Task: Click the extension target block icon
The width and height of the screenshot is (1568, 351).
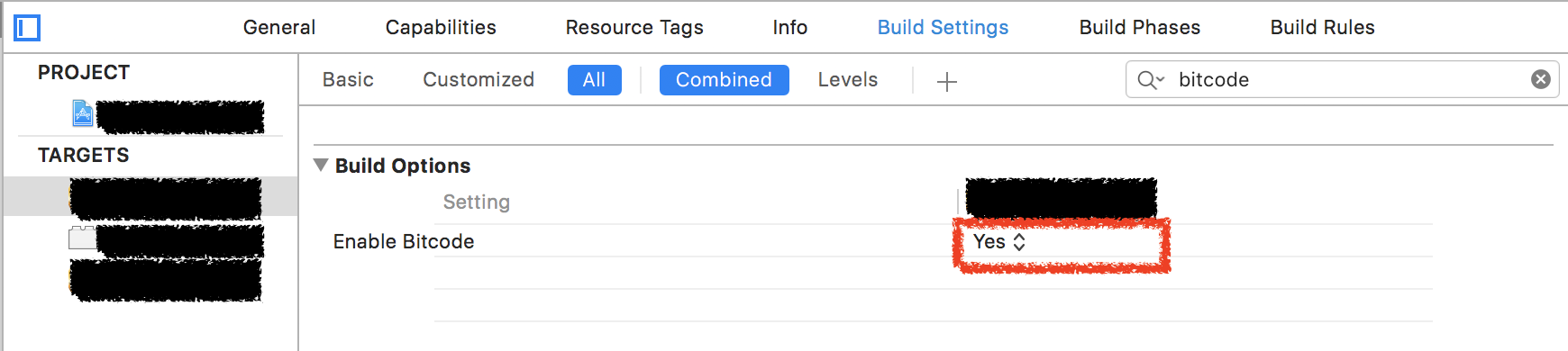Action: click(82, 238)
